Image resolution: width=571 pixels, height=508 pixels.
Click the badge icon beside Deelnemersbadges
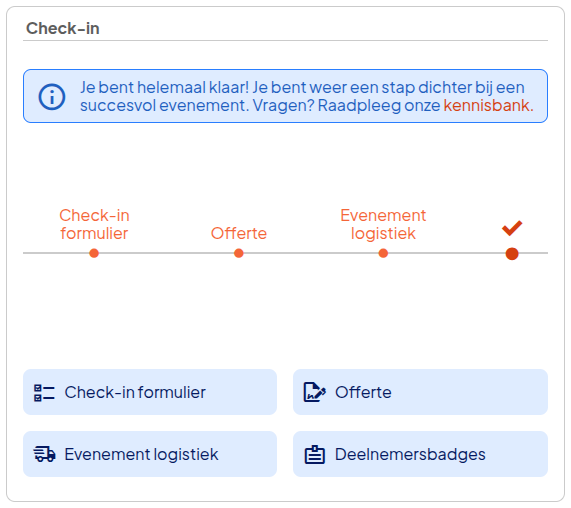[315, 454]
